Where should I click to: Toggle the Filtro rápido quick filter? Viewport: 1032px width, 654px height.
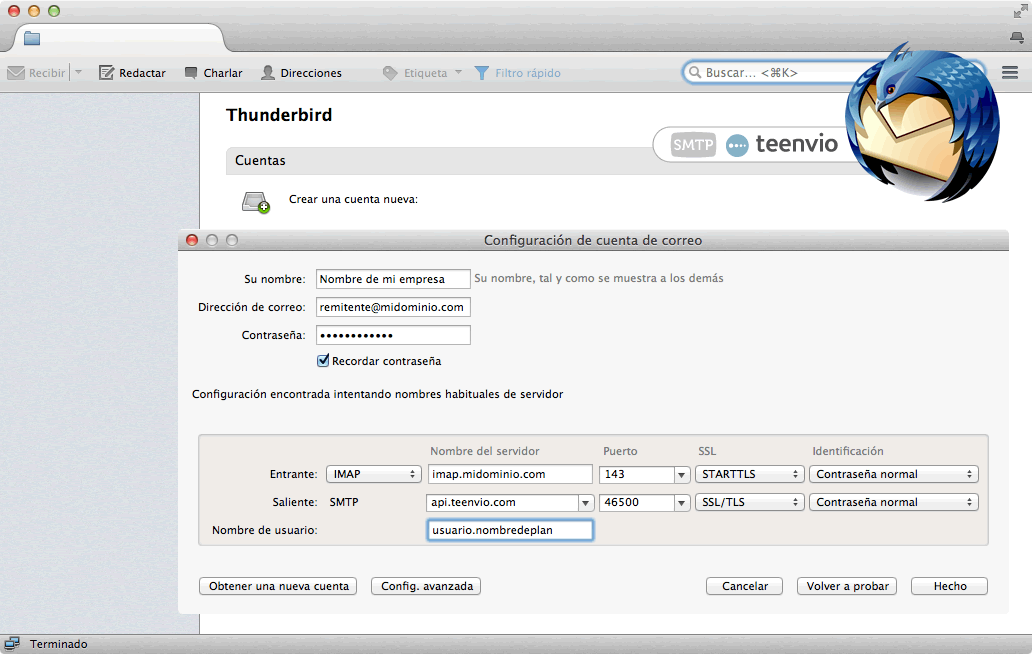coord(517,73)
